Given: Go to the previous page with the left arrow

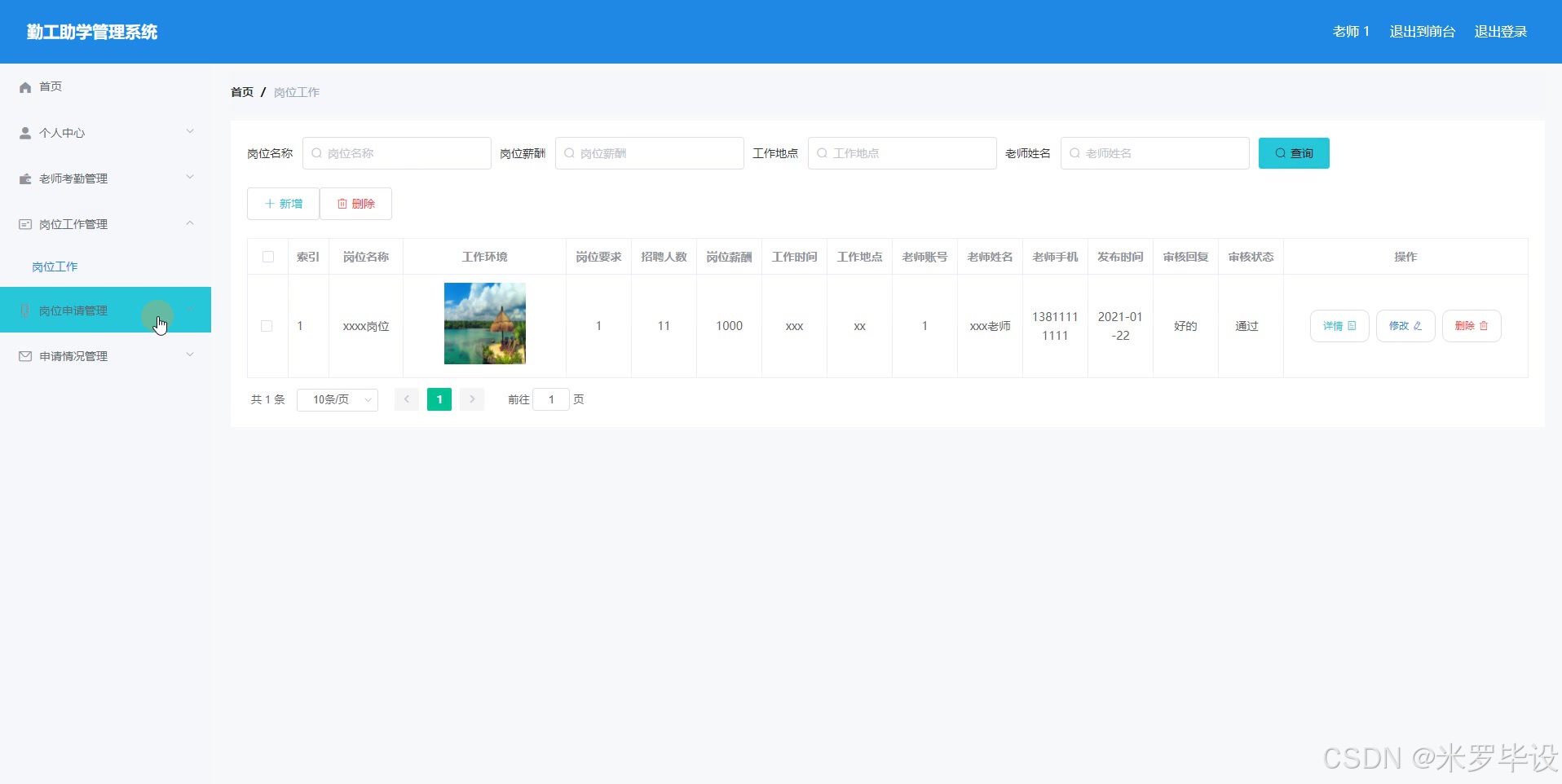Looking at the screenshot, I should 407,399.
